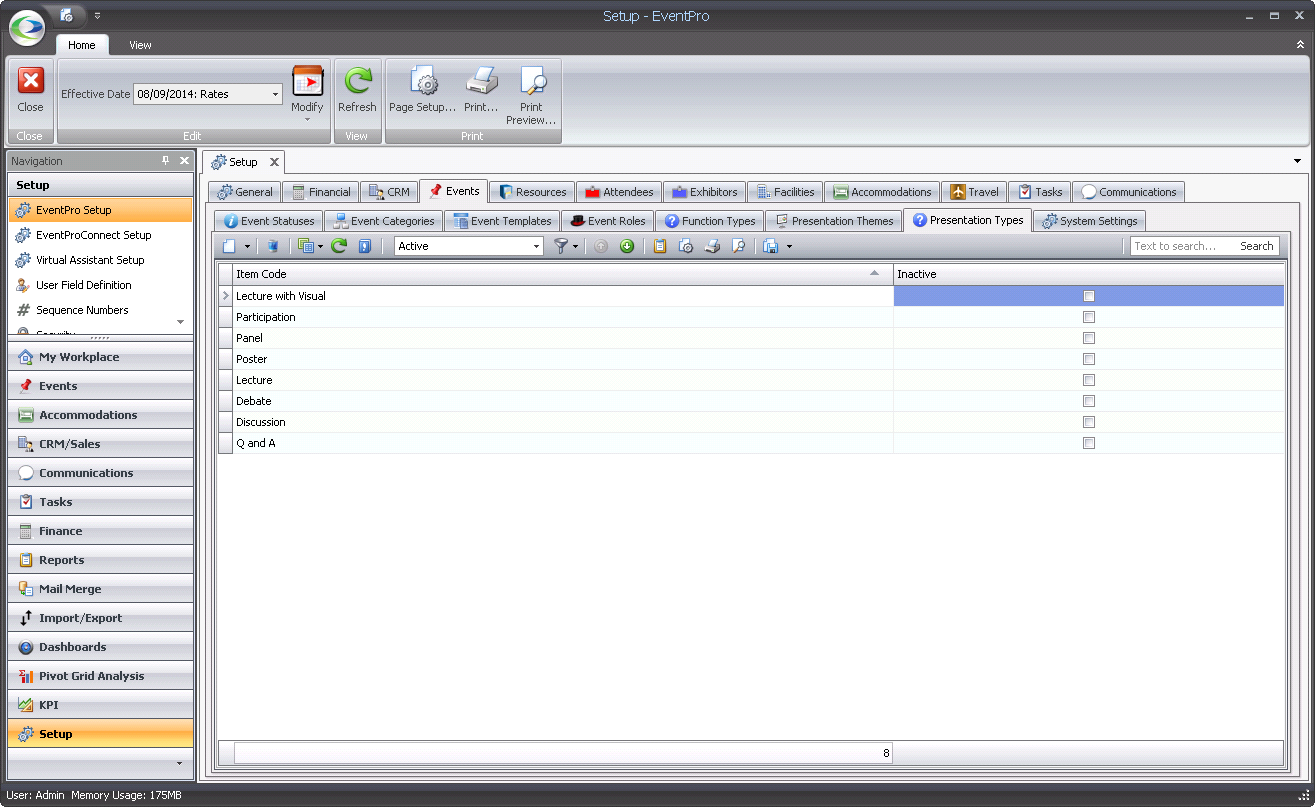Open the Effective Date dropdown

pos(275,94)
